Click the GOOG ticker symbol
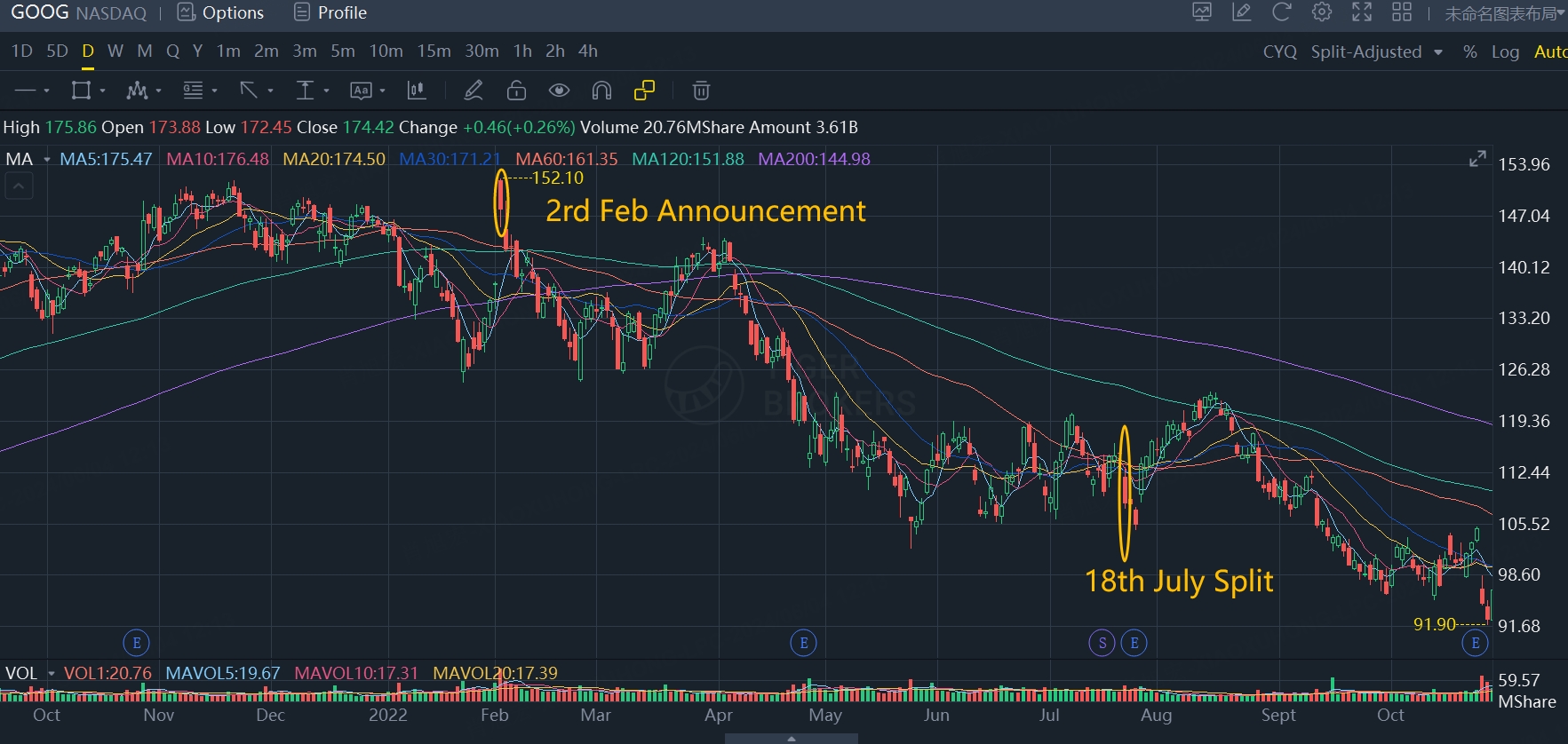Screen dimensions: 1568x744 39,12
